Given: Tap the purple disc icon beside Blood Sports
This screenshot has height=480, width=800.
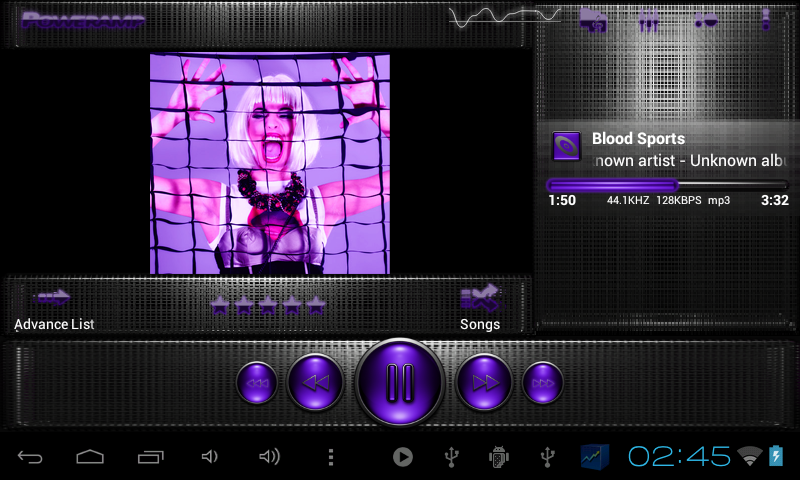Looking at the screenshot, I should click(566, 146).
